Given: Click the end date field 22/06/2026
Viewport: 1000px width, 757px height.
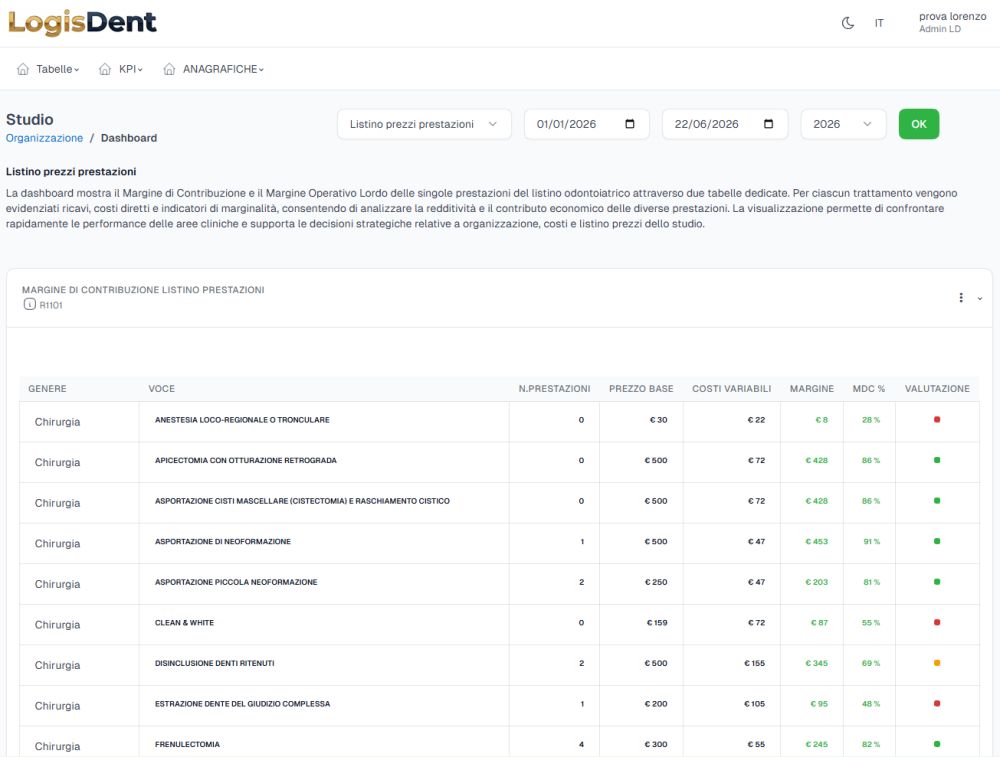Looking at the screenshot, I should pyautogui.click(x=725, y=124).
